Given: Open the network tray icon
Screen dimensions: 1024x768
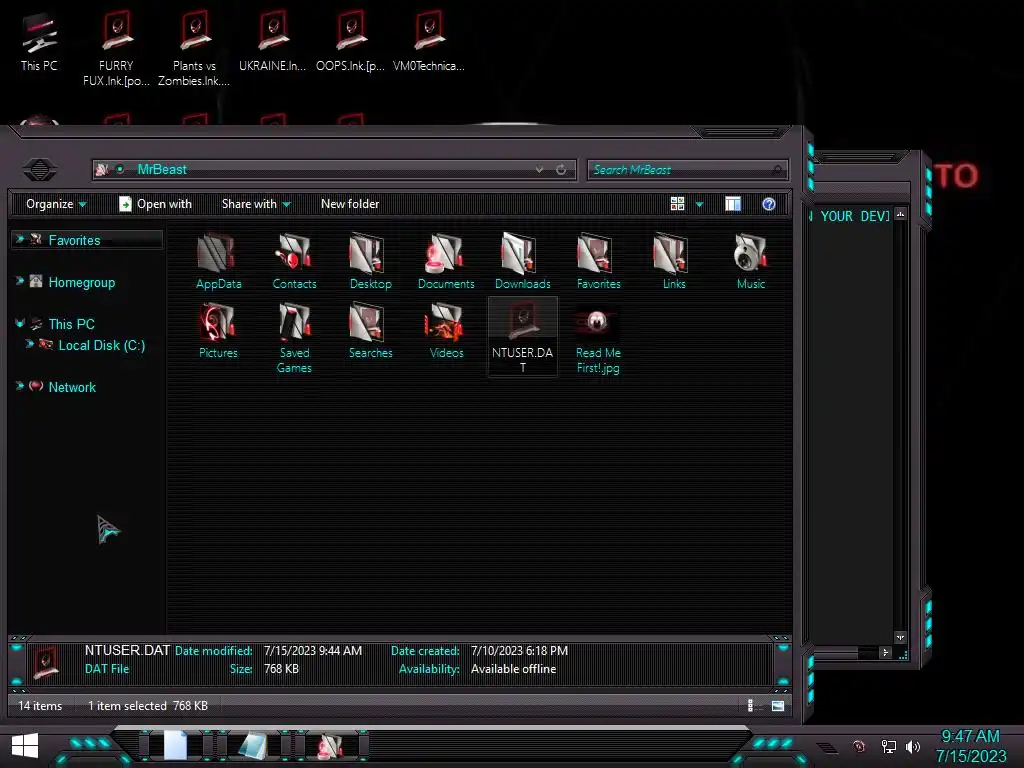Looking at the screenshot, I should coord(889,746).
